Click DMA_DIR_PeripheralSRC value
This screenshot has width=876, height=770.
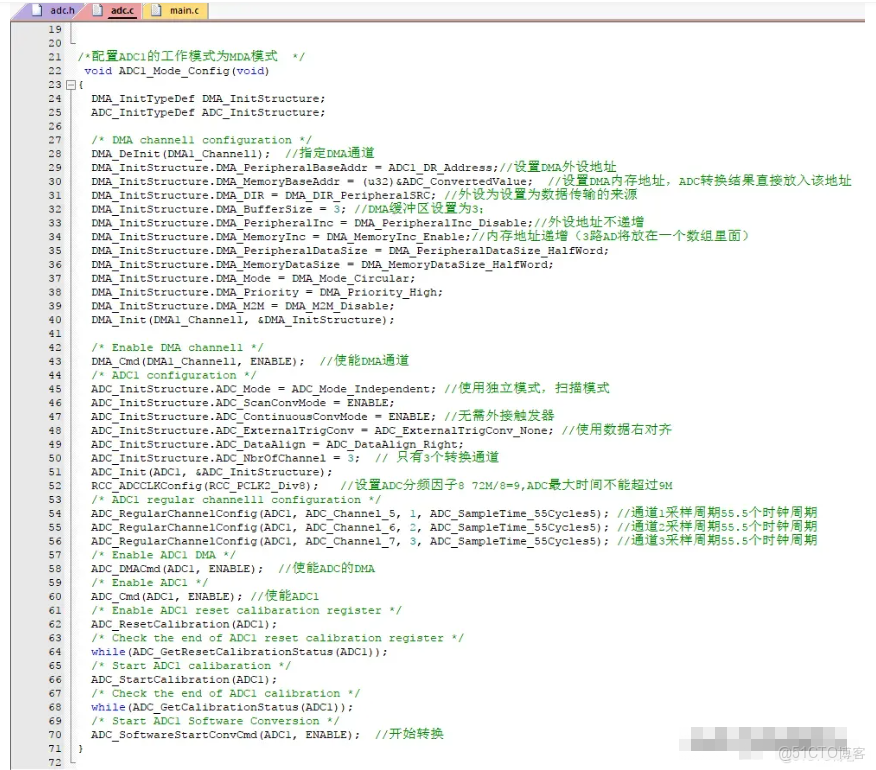[x=360, y=196]
